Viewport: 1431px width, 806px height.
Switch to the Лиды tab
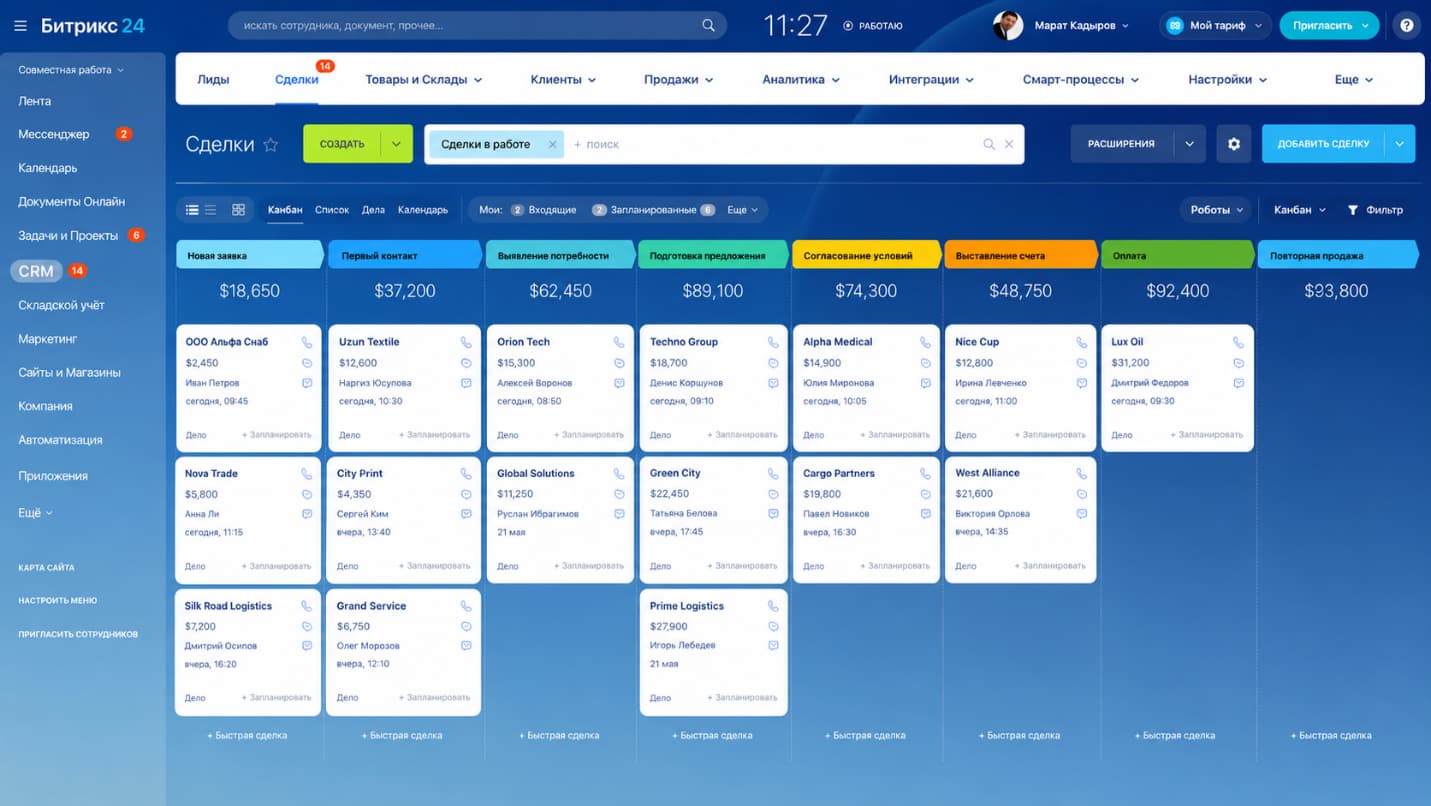tap(213, 79)
